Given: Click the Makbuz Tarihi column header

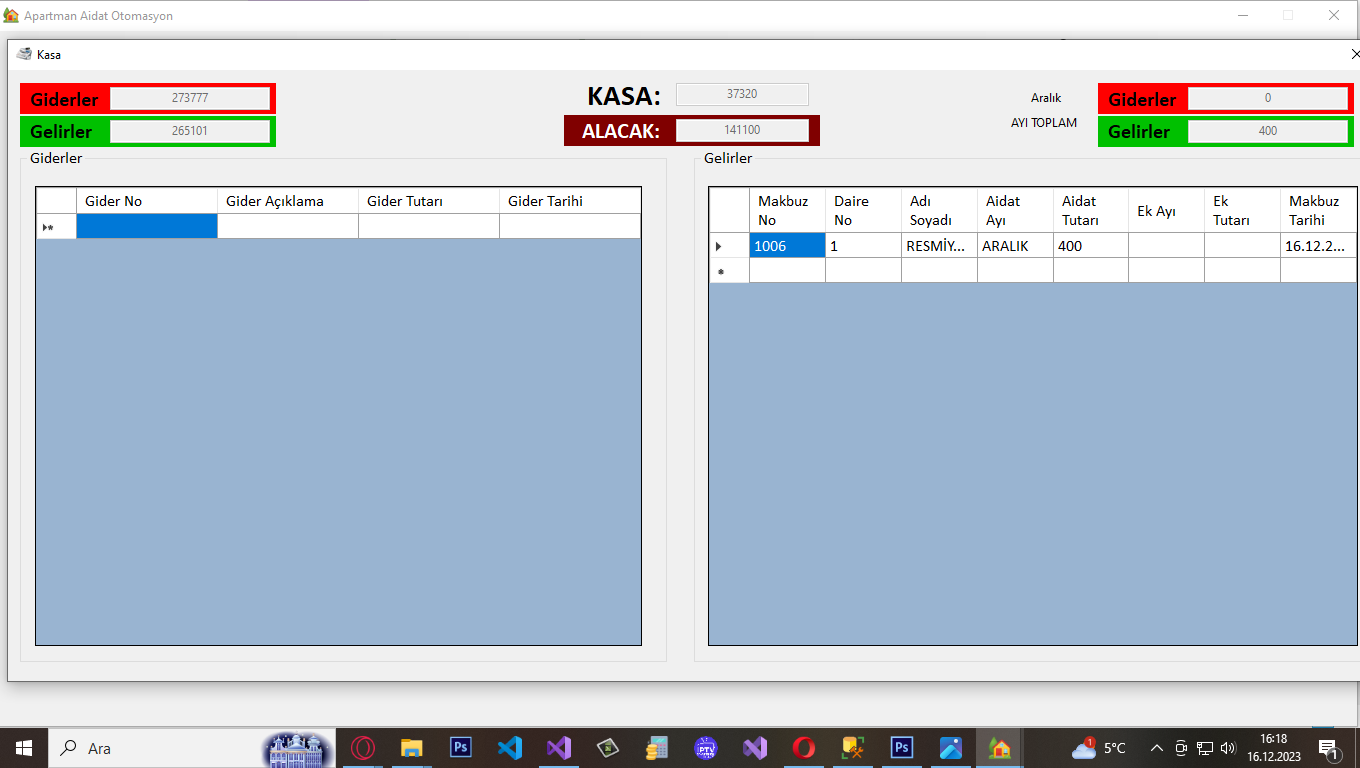Looking at the screenshot, I should coord(1317,210).
